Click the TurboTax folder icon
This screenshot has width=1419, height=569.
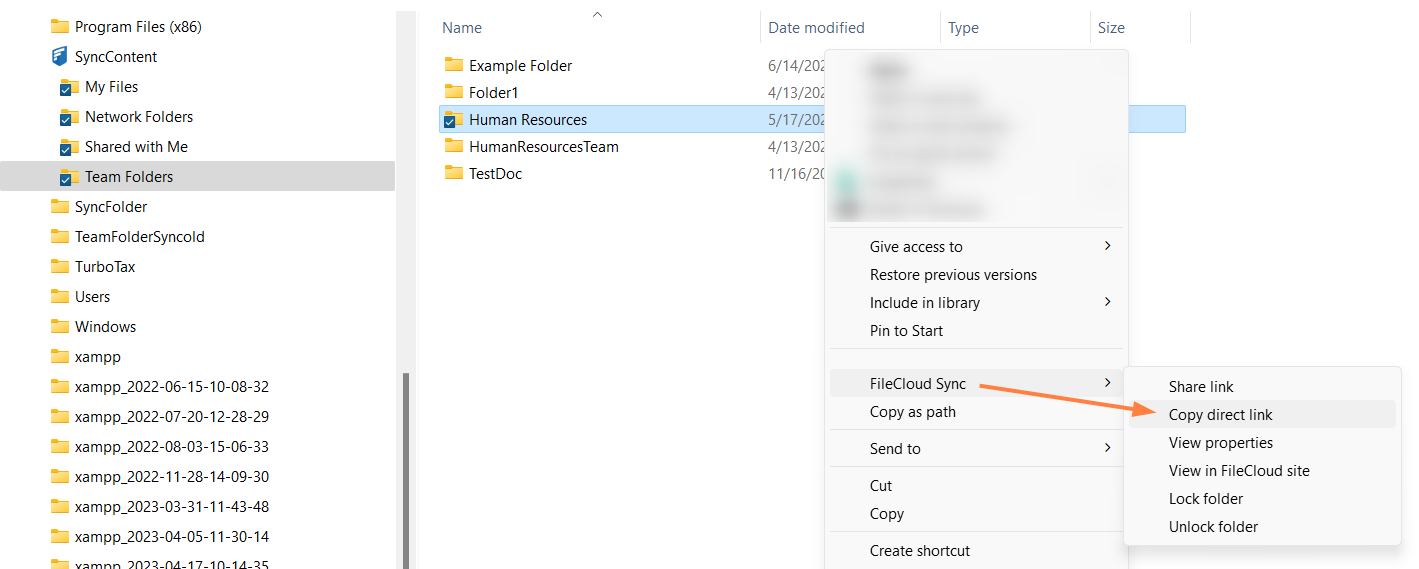click(x=60, y=267)
